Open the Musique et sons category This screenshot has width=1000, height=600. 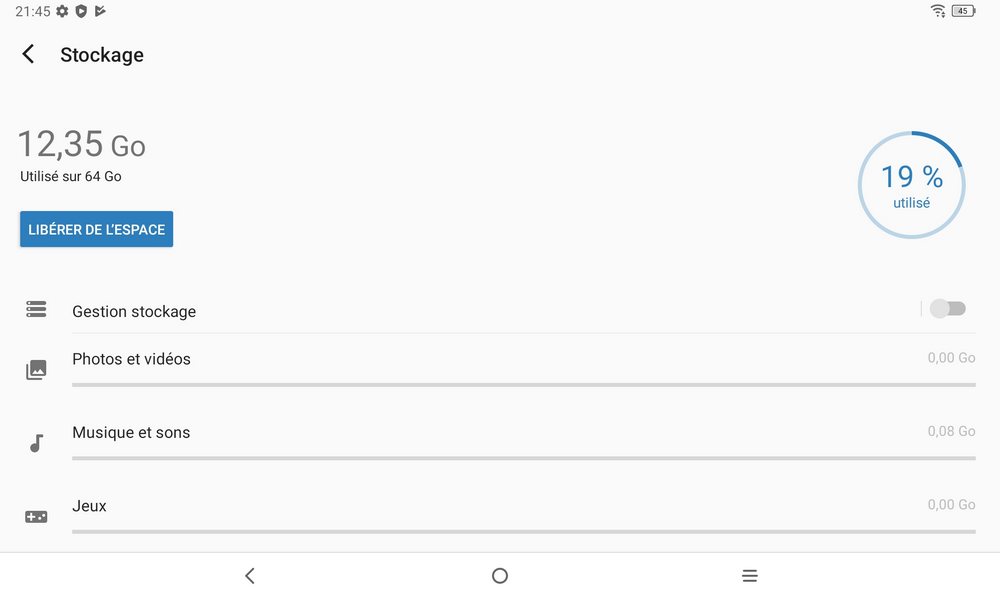click(131, 433)
